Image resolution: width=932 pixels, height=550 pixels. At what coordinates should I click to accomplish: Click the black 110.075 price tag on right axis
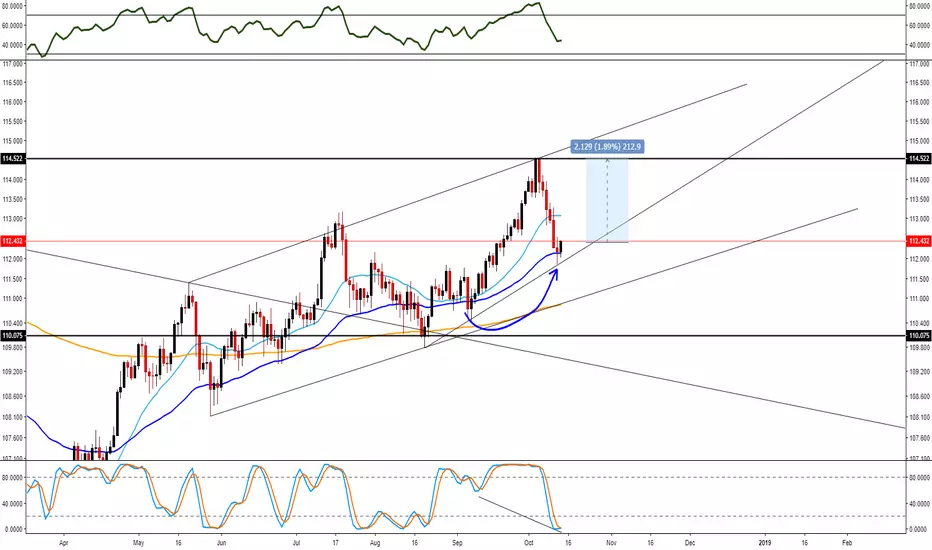click(x=919, y=336)
